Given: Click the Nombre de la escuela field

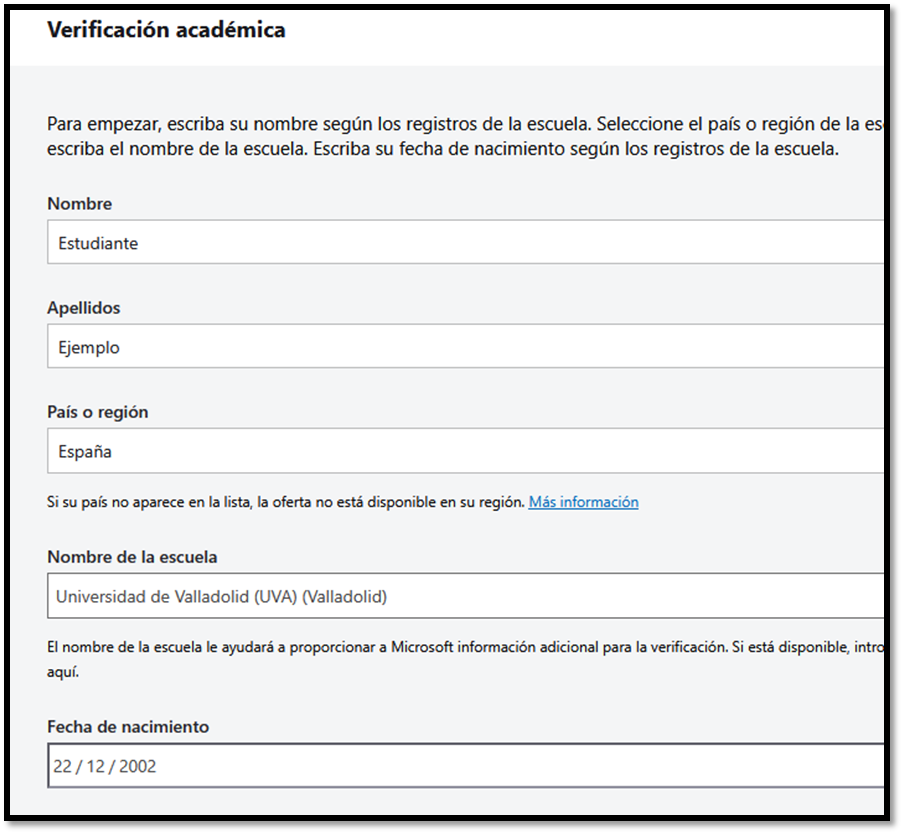Looking at the screenshot, I should click(x=465, y=597).
